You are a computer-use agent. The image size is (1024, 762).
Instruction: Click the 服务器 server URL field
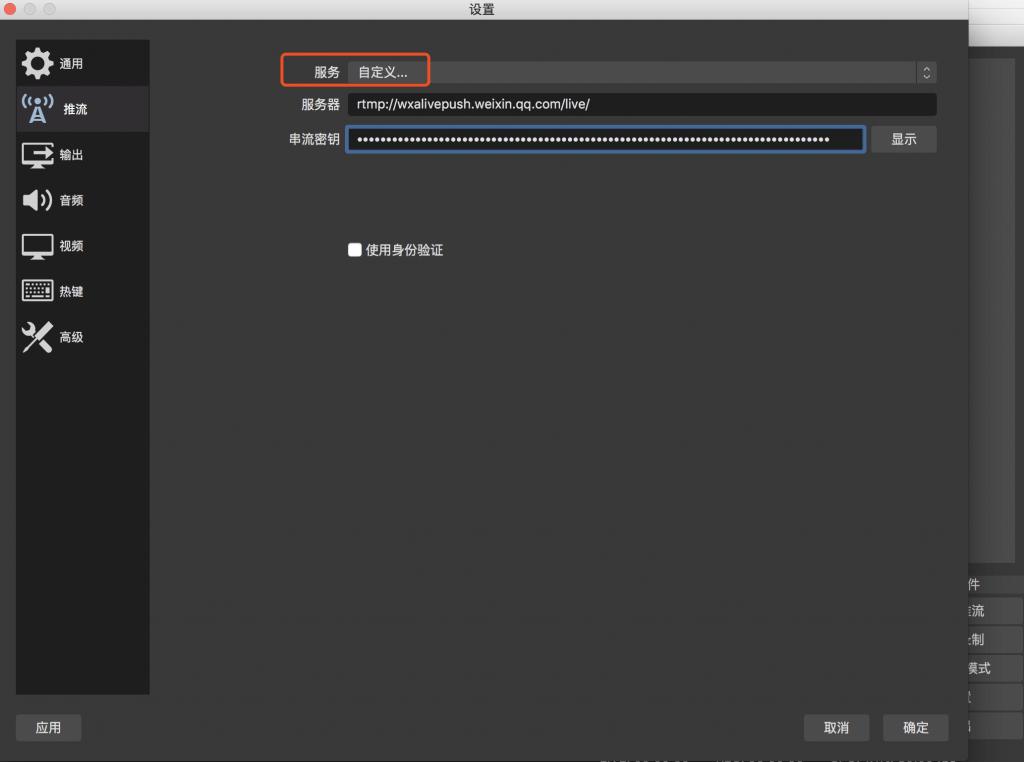(642, 104)
